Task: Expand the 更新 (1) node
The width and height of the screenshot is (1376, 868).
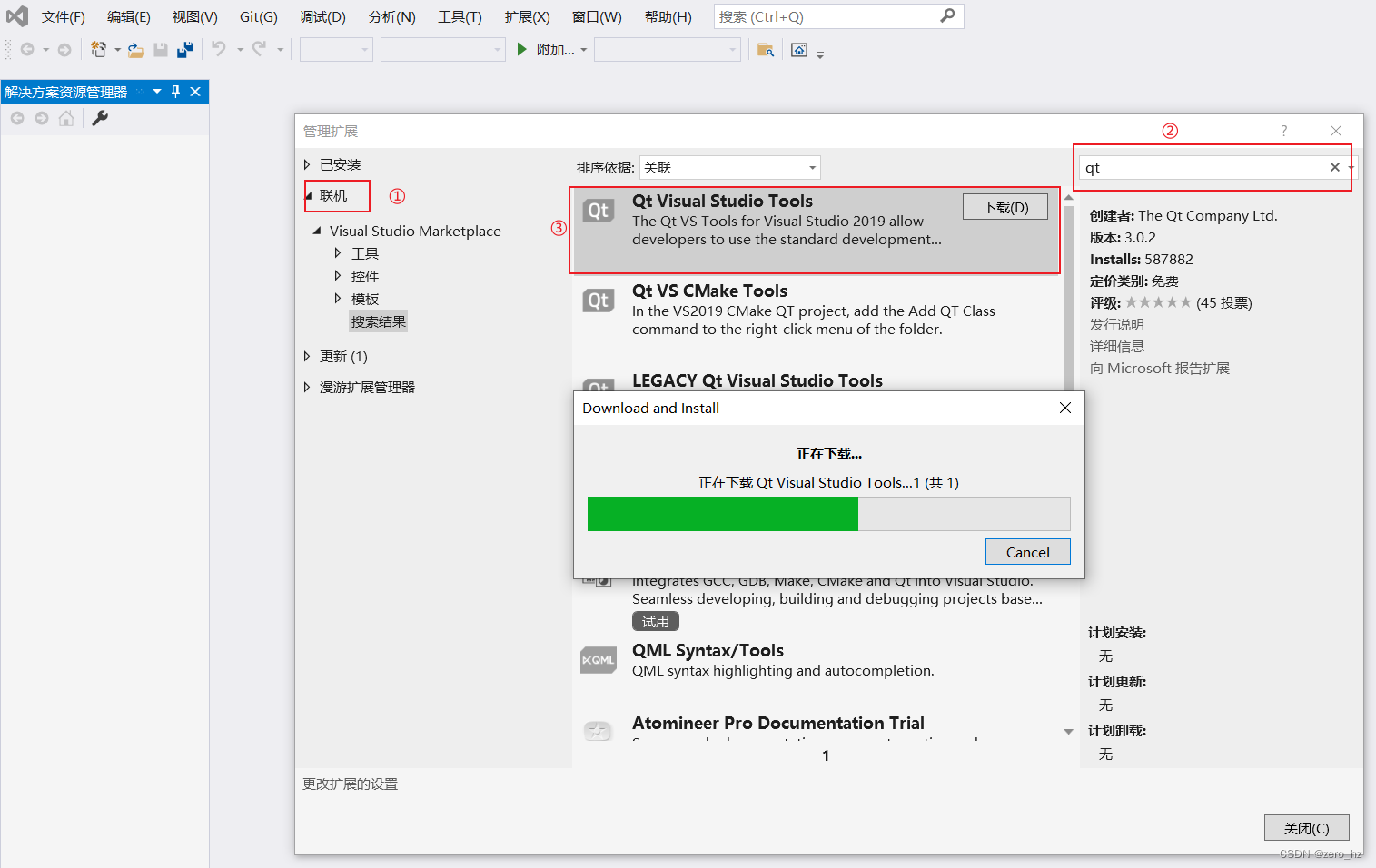Action: coord(307,356)
